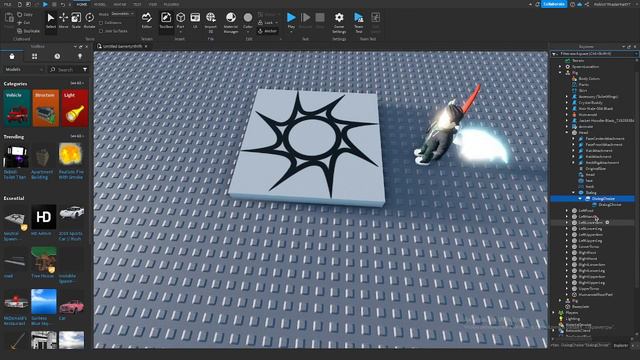Screen dimensions: 640x360
Task: Close the Untitled Game viewport tab
Action: (146, 47)
